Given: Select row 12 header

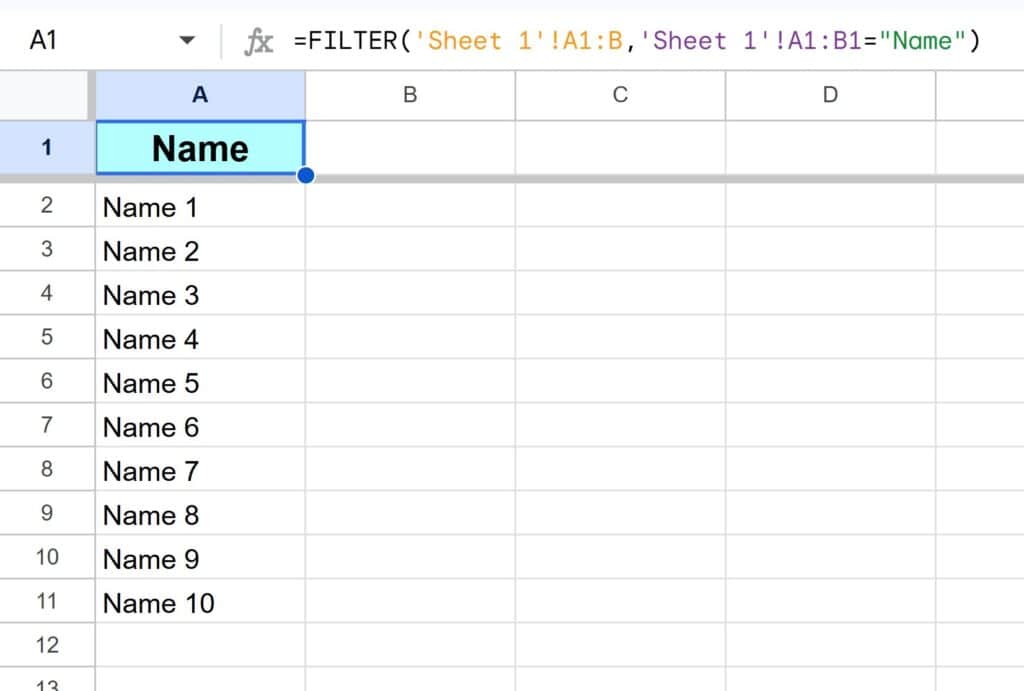Looking at the screenshot, I should tap(47, 645).
